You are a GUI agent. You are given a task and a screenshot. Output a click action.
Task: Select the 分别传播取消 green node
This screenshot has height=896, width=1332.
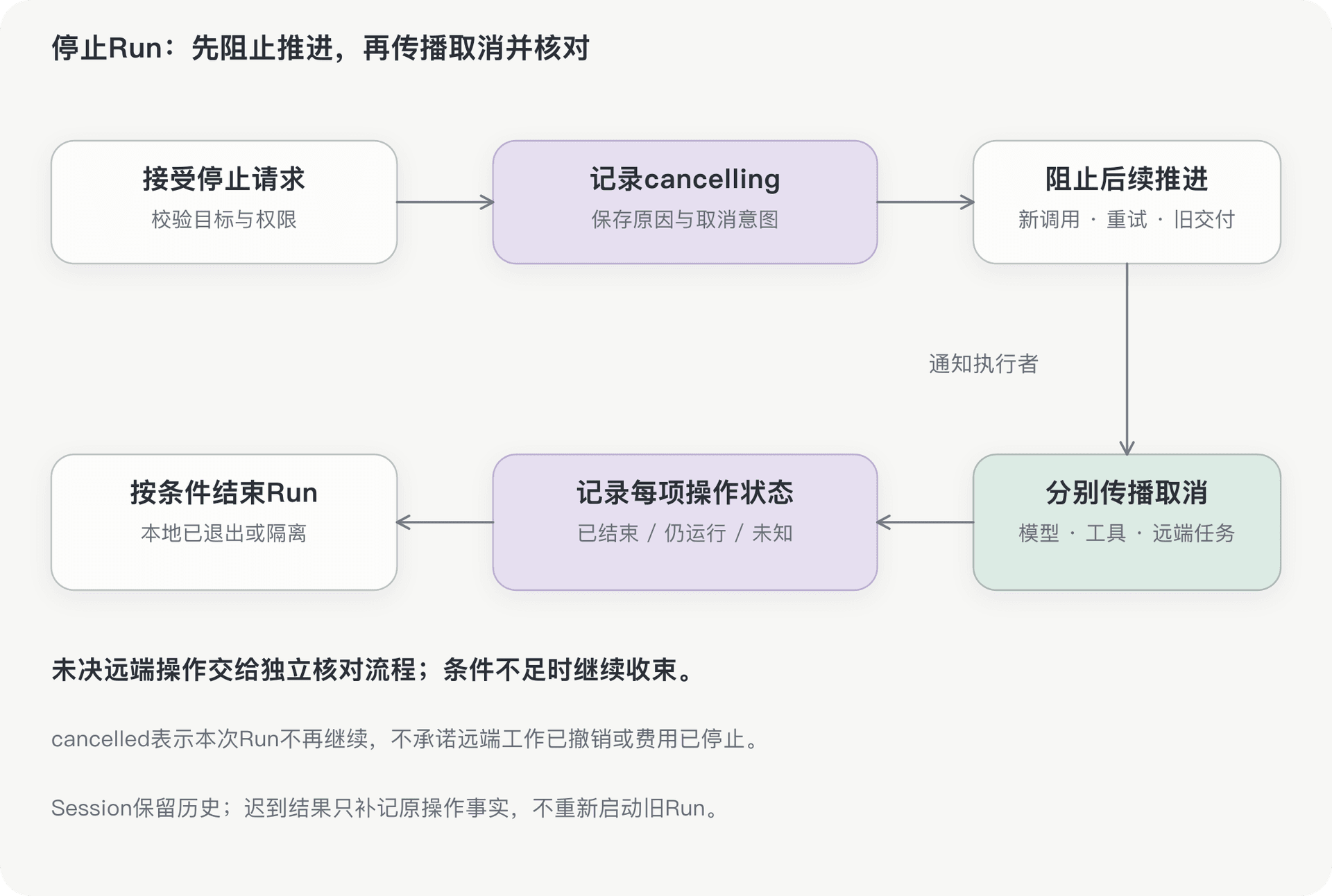click(x=1127, y=522)
